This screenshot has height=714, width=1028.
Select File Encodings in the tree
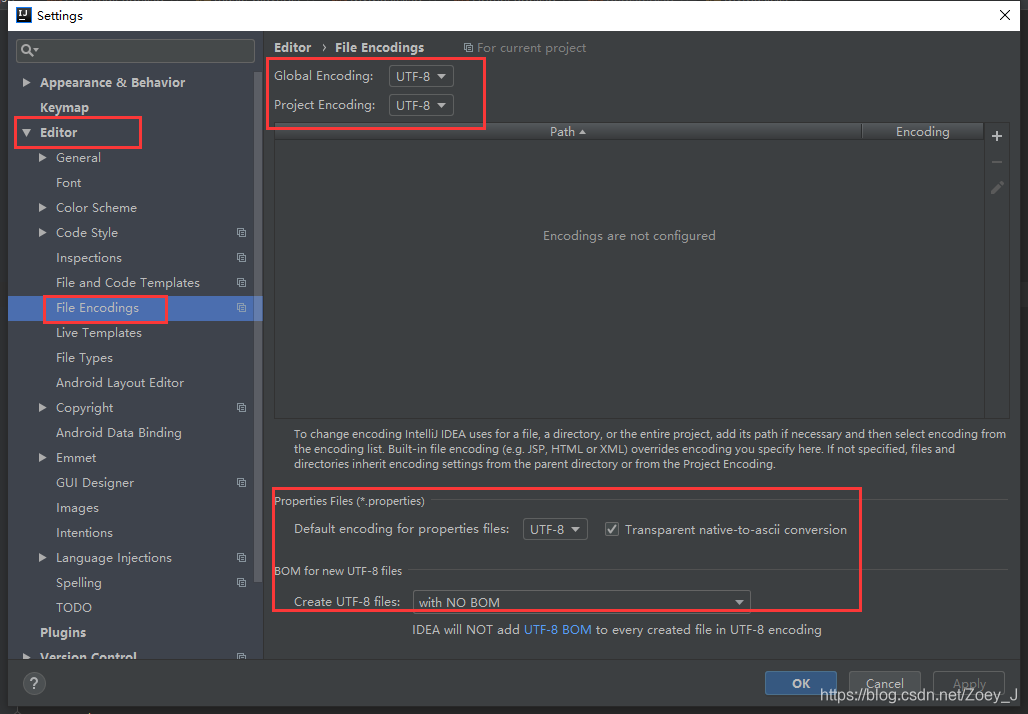pyautogui.click(x=97, y=307)
